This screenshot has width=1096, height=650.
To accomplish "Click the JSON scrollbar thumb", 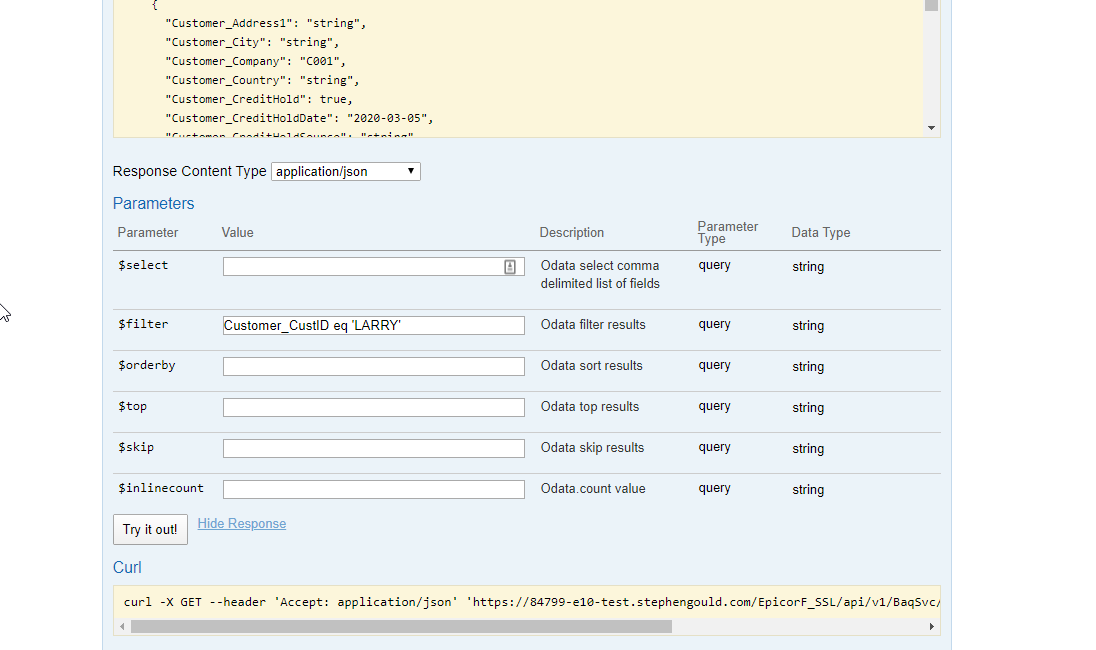I will tap(931, 6).
